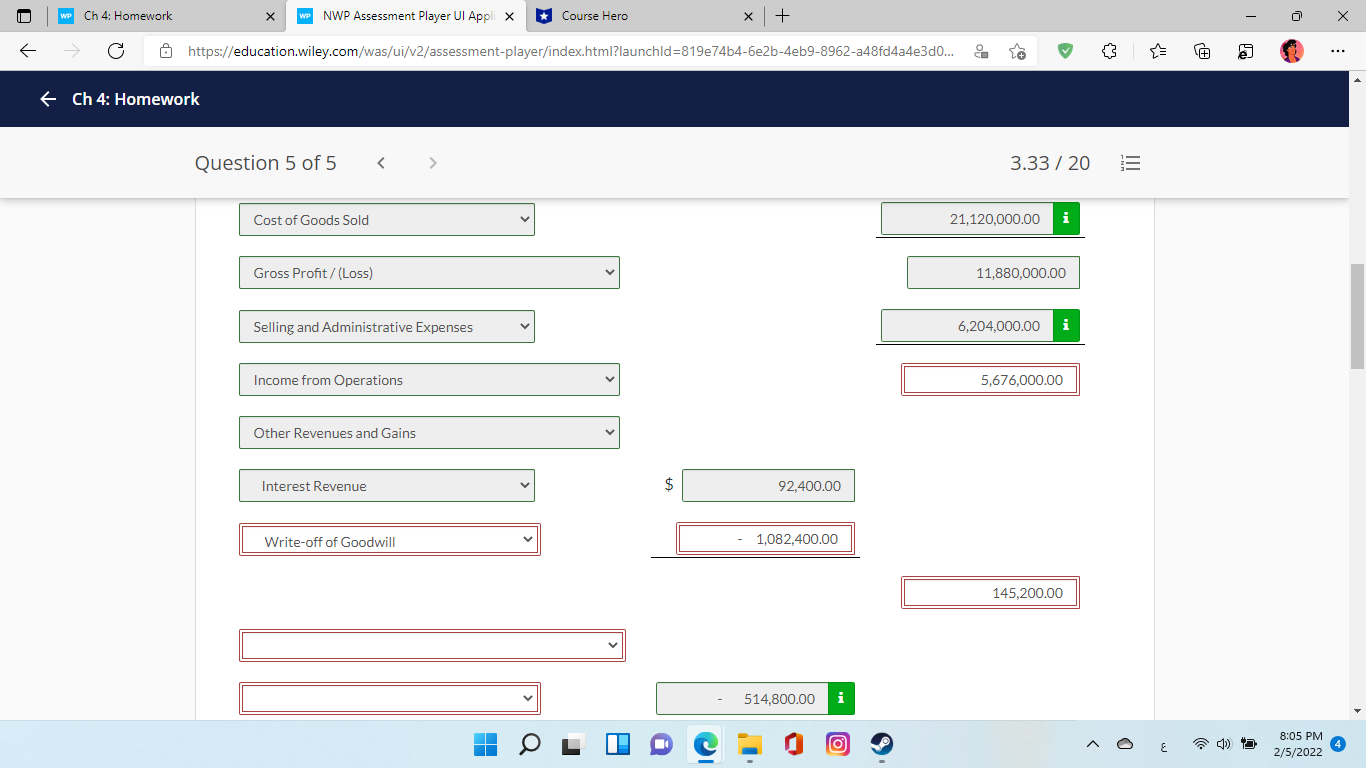Close the Ch 4: Homework tab
The image size is (1366, 768).
270,16
